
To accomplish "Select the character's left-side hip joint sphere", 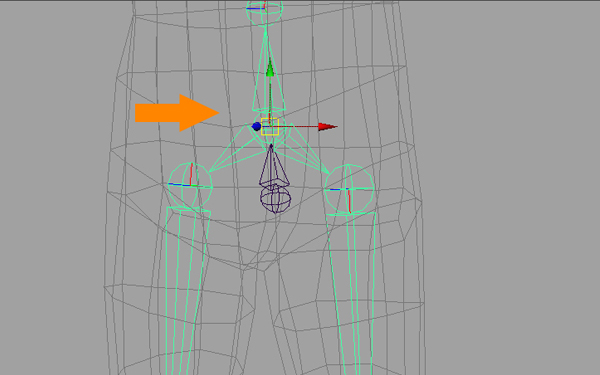I will tap(190, 185).
